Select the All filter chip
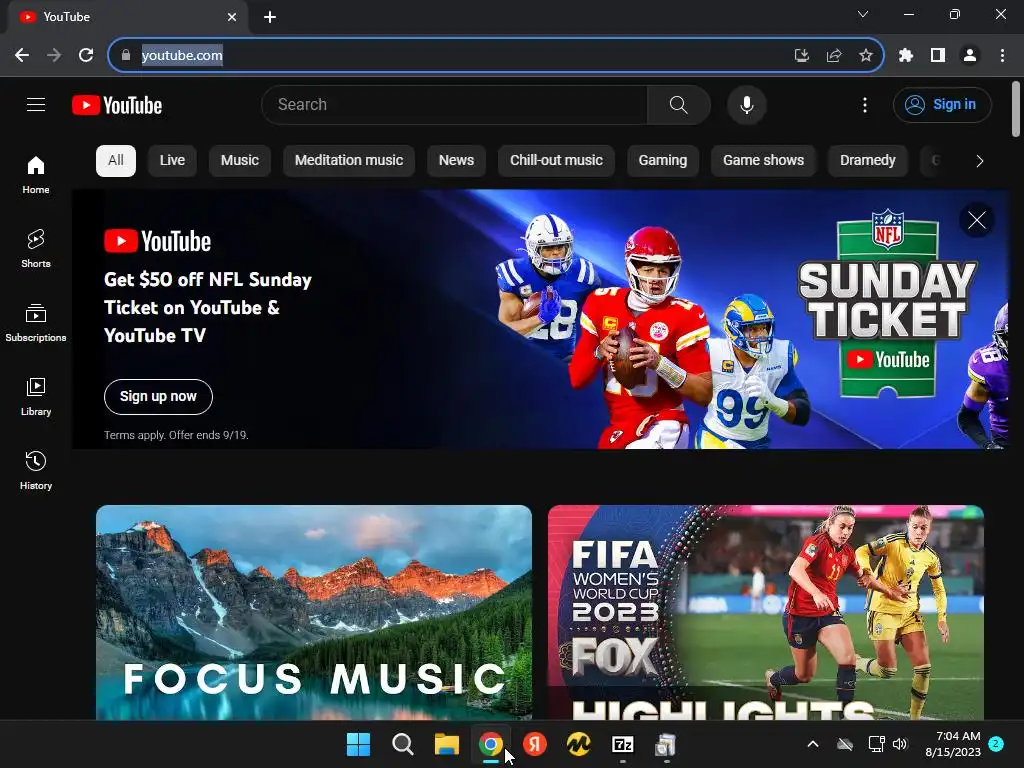1024x768 pixels. [116, 161]
